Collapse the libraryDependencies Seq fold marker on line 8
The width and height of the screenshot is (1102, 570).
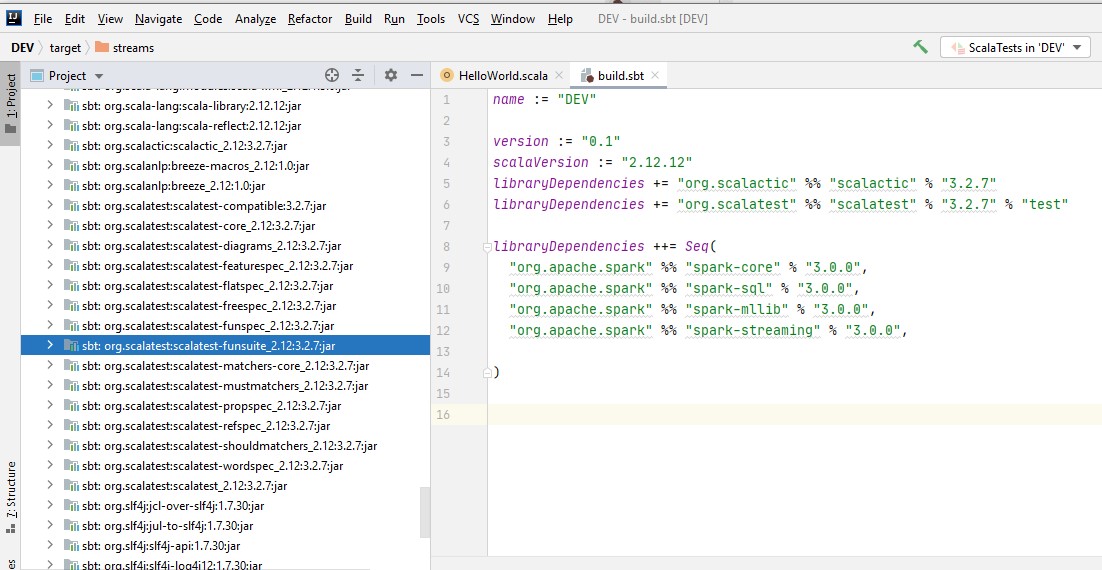487,247
